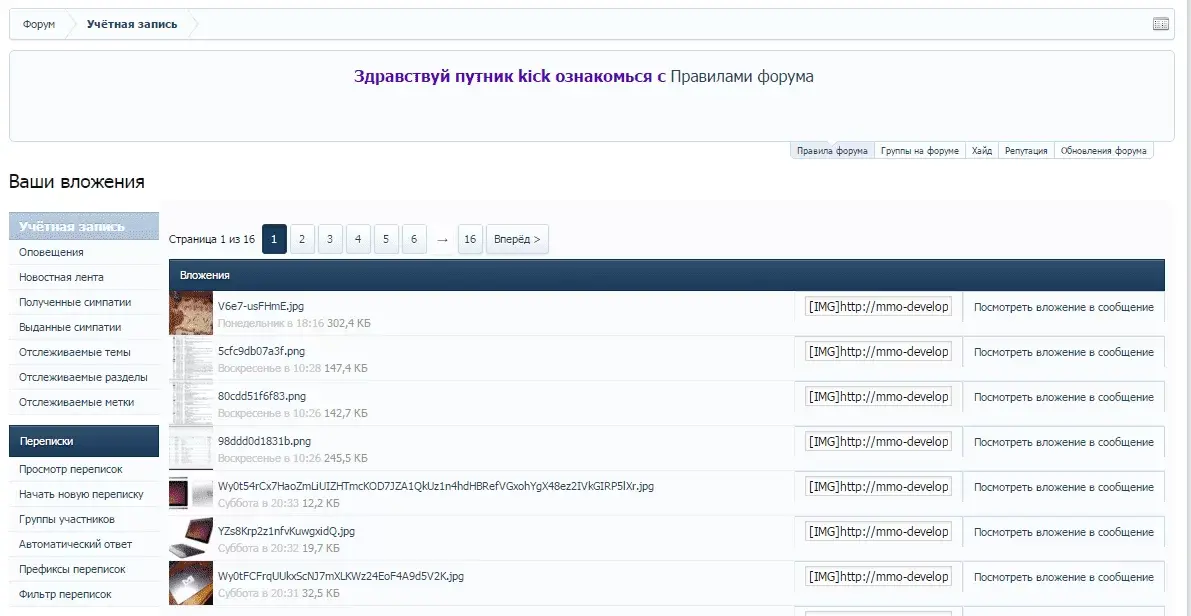Open thumbnail of 5cfc9db07a3f.png

tap(191, 358)
